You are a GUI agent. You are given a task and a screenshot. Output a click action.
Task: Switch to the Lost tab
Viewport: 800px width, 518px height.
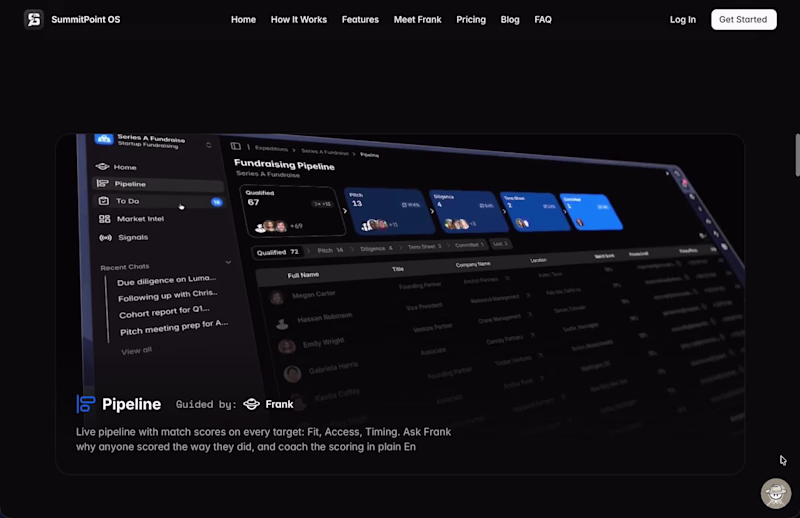click(x=500, y=244)
